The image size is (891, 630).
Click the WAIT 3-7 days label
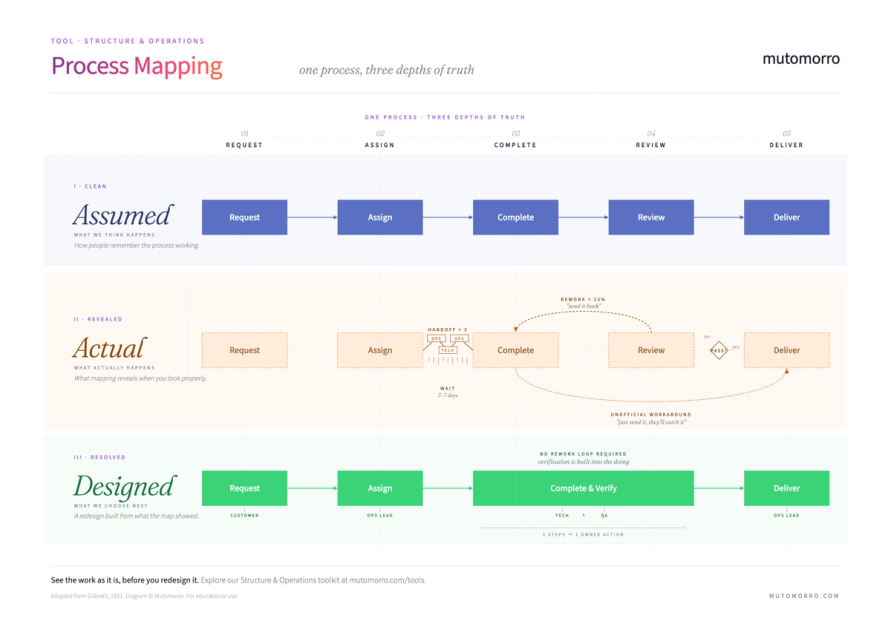point(448,391)
